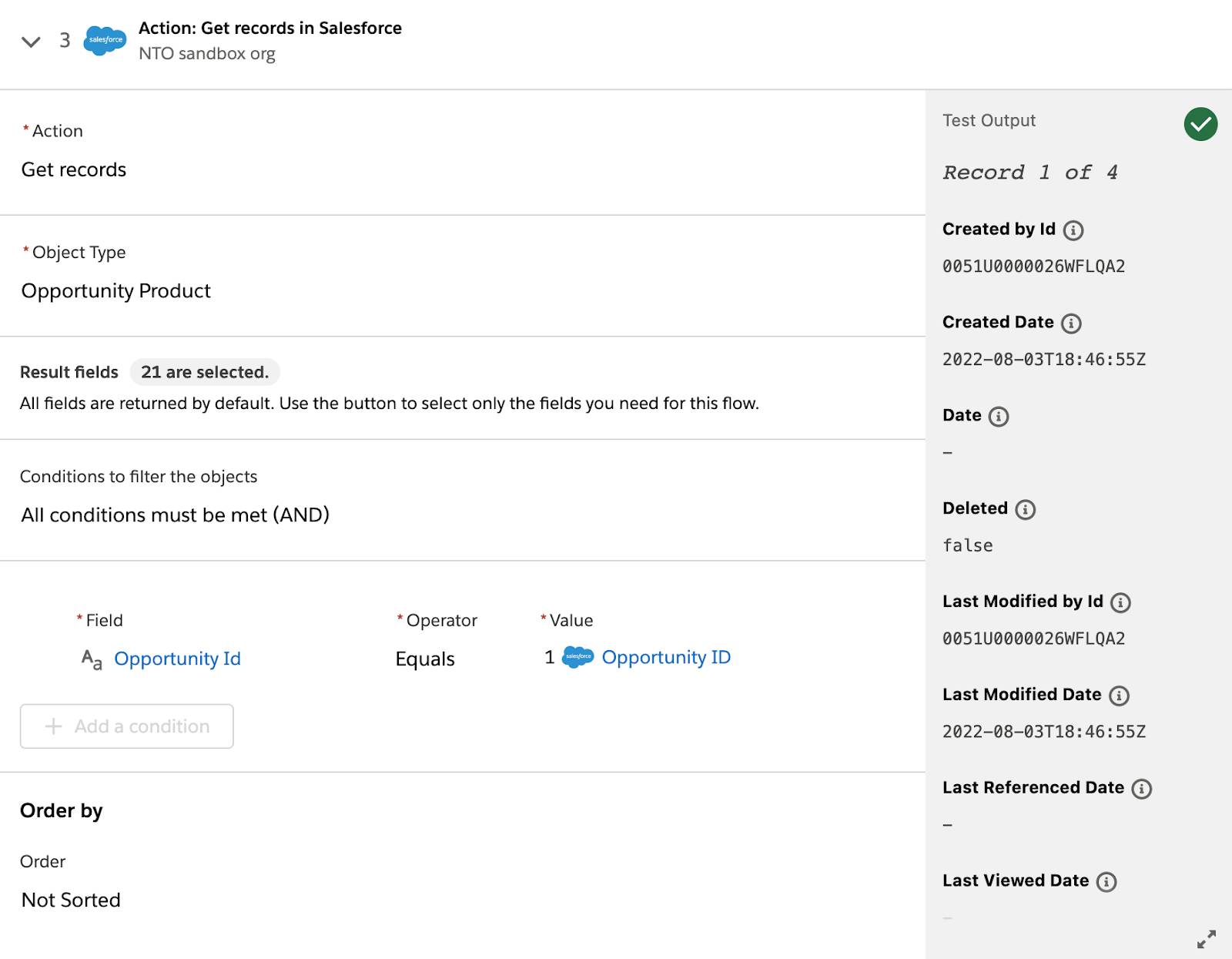This screenshot has height=959, width=1232.
Task: Change the Opportunity Product object type
Action: click(x=116, y=290)
